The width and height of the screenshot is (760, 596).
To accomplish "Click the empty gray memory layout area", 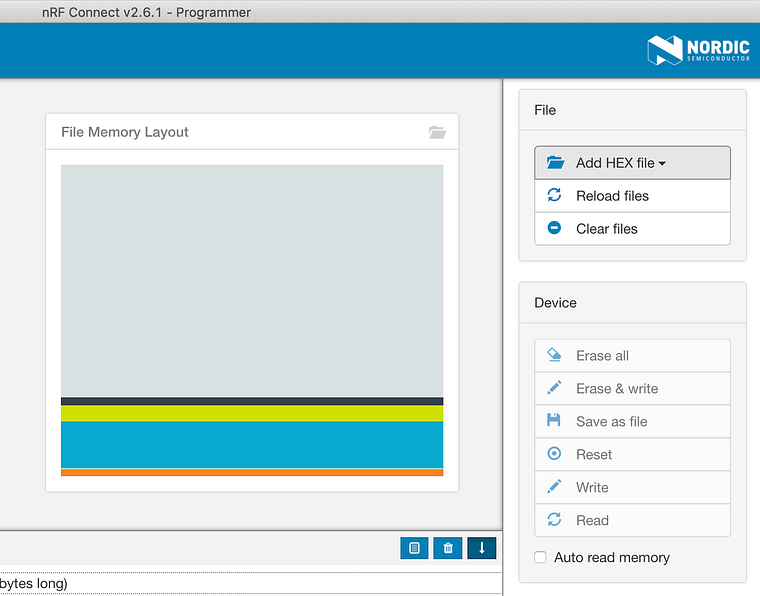I will pos(252,280).
